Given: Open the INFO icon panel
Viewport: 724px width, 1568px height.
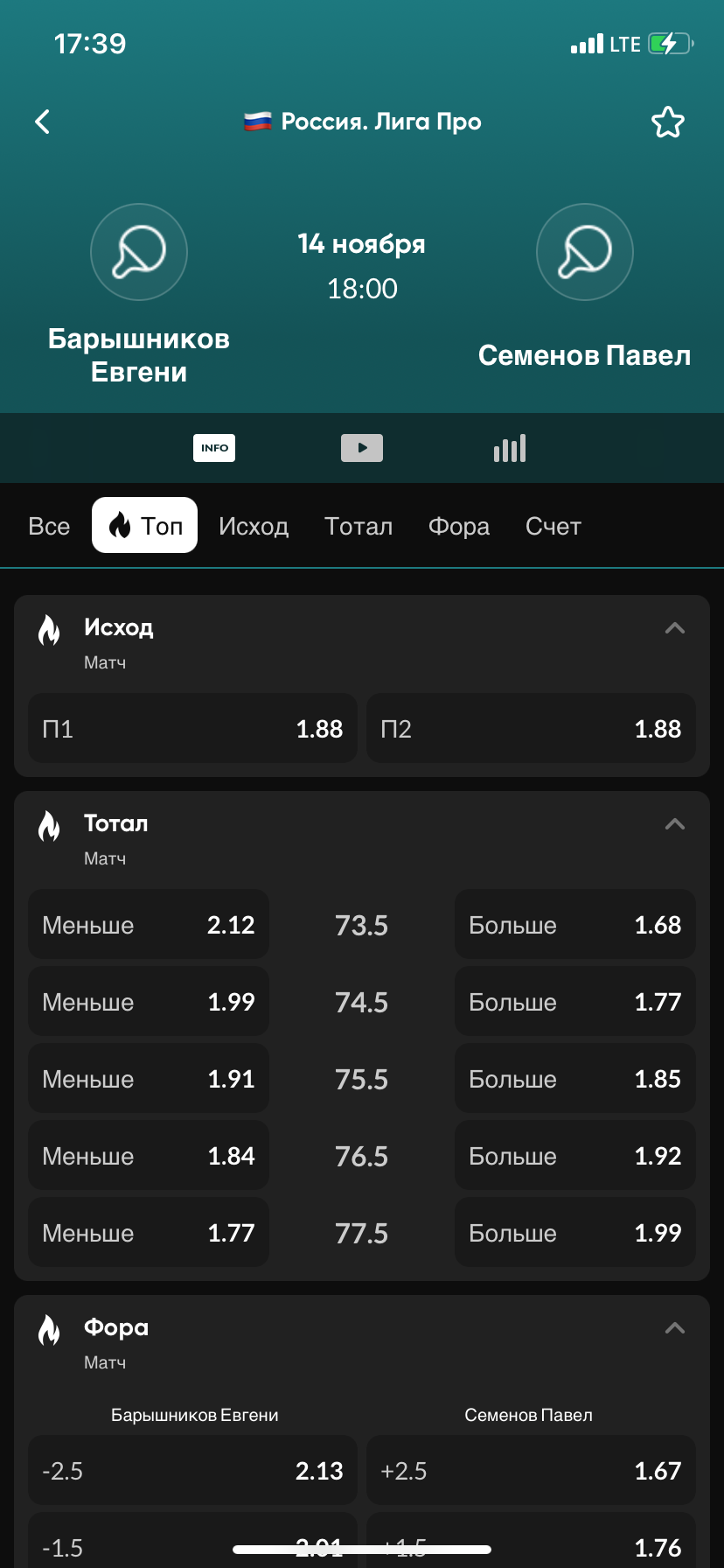Looking at the screenshot, I should pos(214,448).
